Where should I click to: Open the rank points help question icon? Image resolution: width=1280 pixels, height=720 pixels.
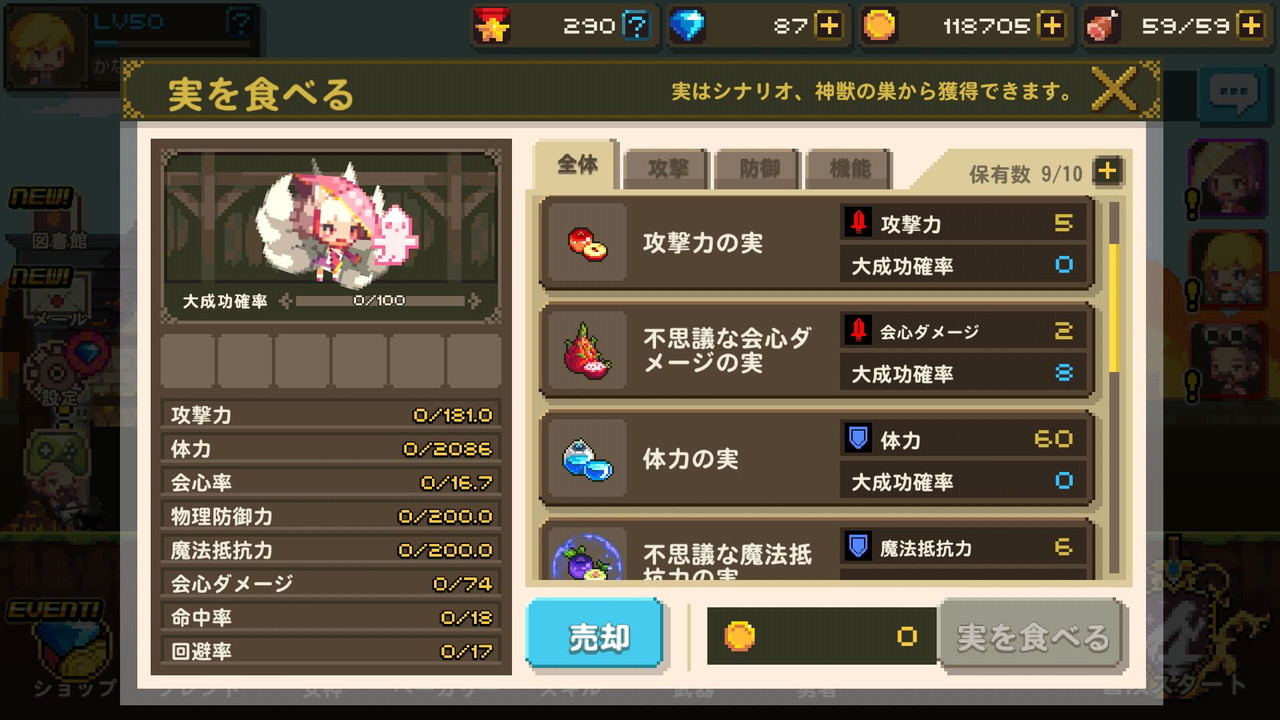(x=636, y=26)
